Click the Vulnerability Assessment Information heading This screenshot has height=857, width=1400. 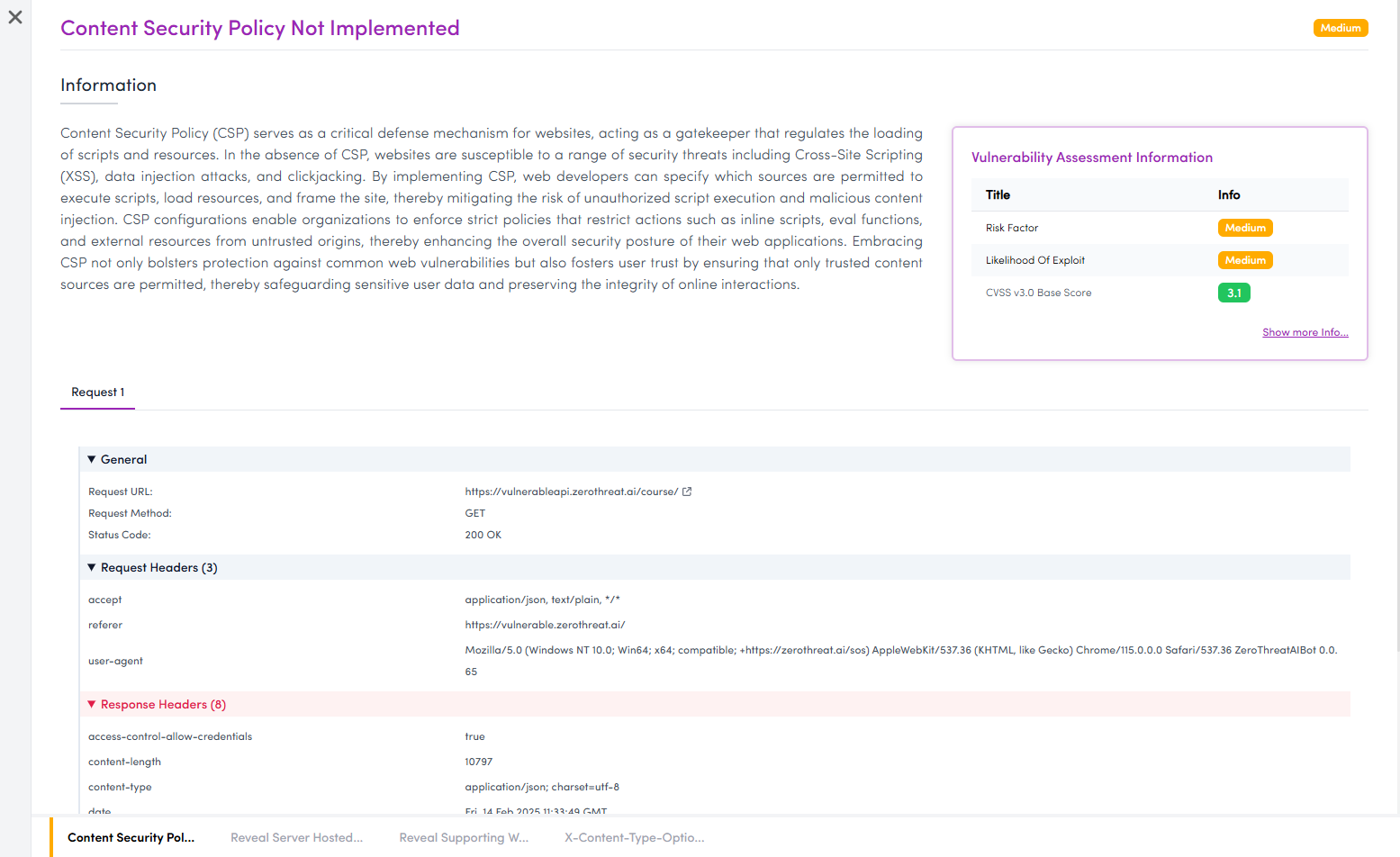[x=1092, y=158]
